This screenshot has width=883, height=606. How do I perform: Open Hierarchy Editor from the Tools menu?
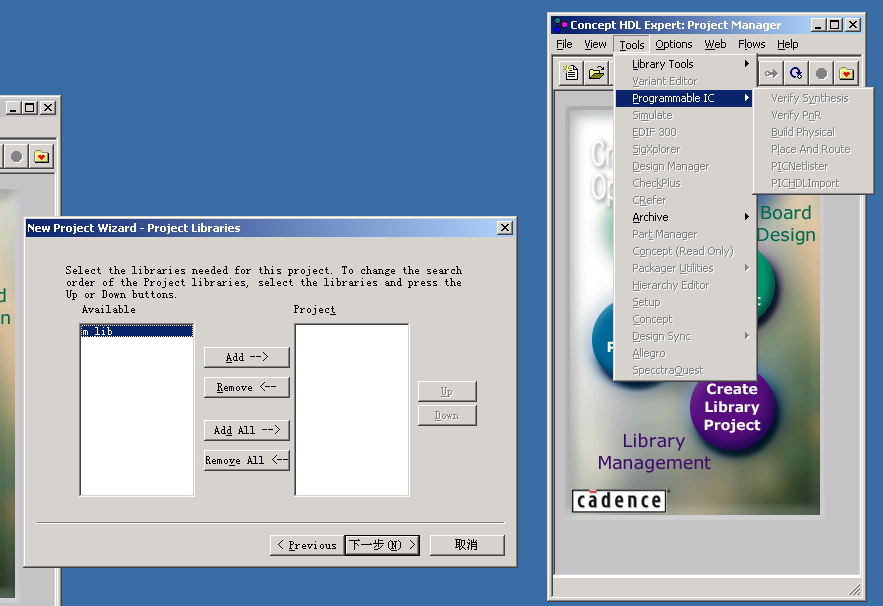(x=684, y=285)
